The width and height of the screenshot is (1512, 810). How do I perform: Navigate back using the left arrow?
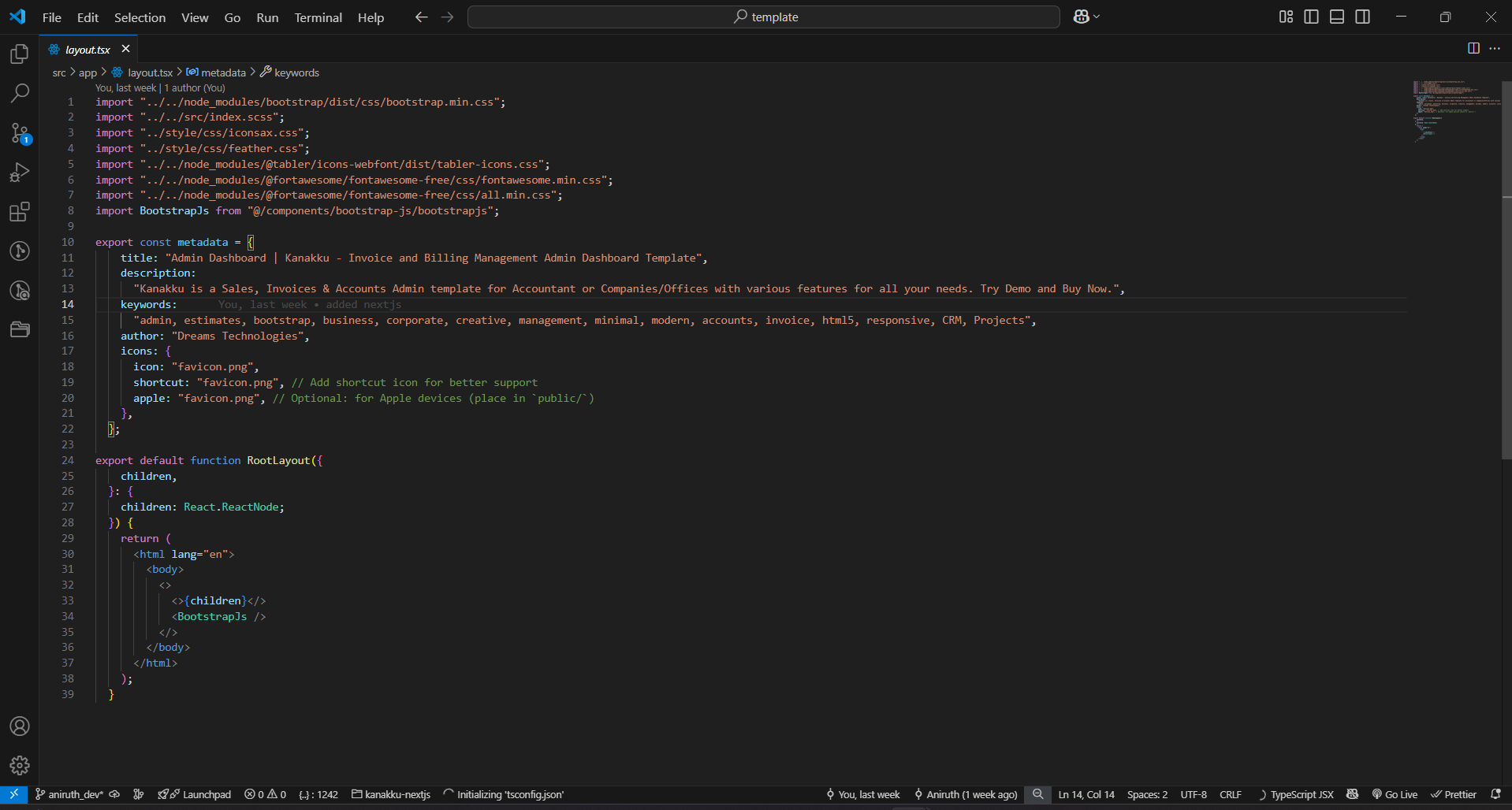click(x=422, y=17)
